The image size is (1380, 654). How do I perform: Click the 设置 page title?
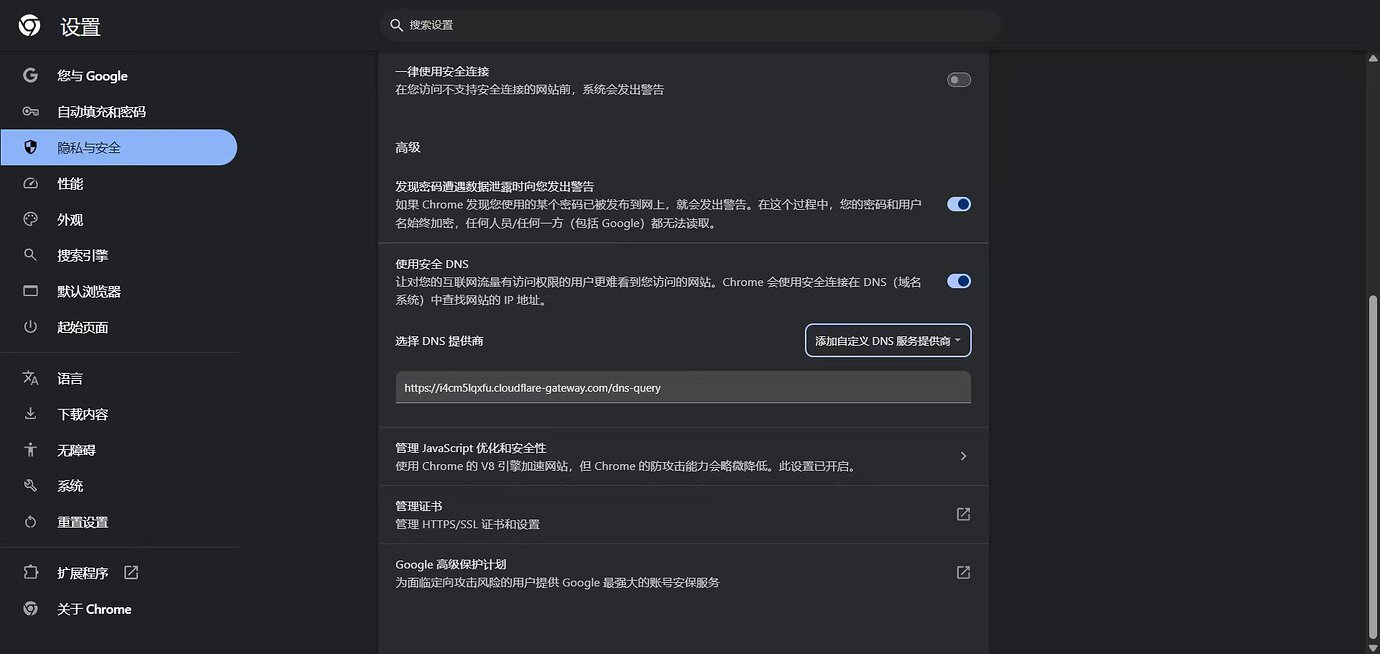tap(80, 27)
